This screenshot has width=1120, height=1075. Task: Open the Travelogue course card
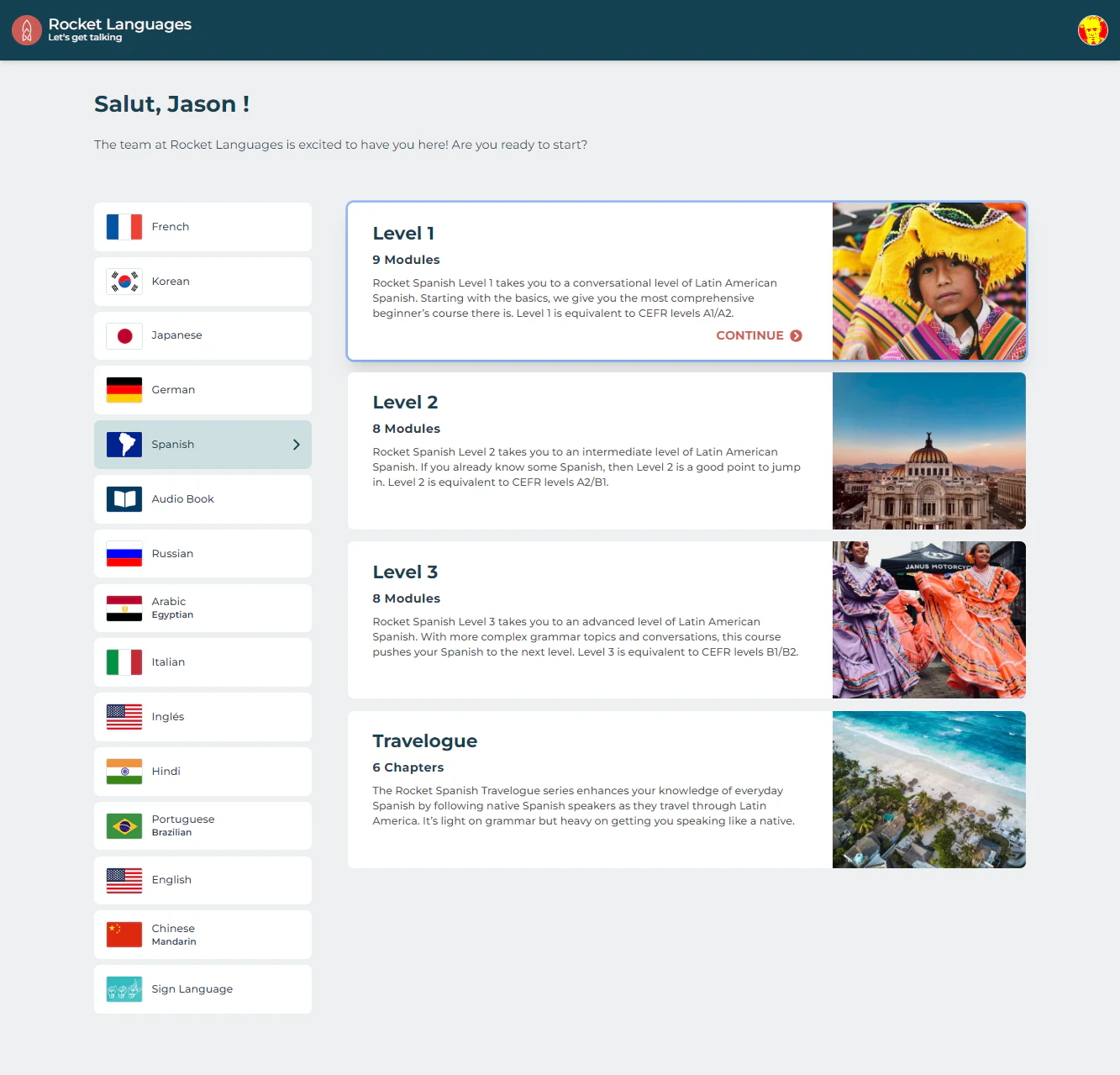click(x=588, y=789)
